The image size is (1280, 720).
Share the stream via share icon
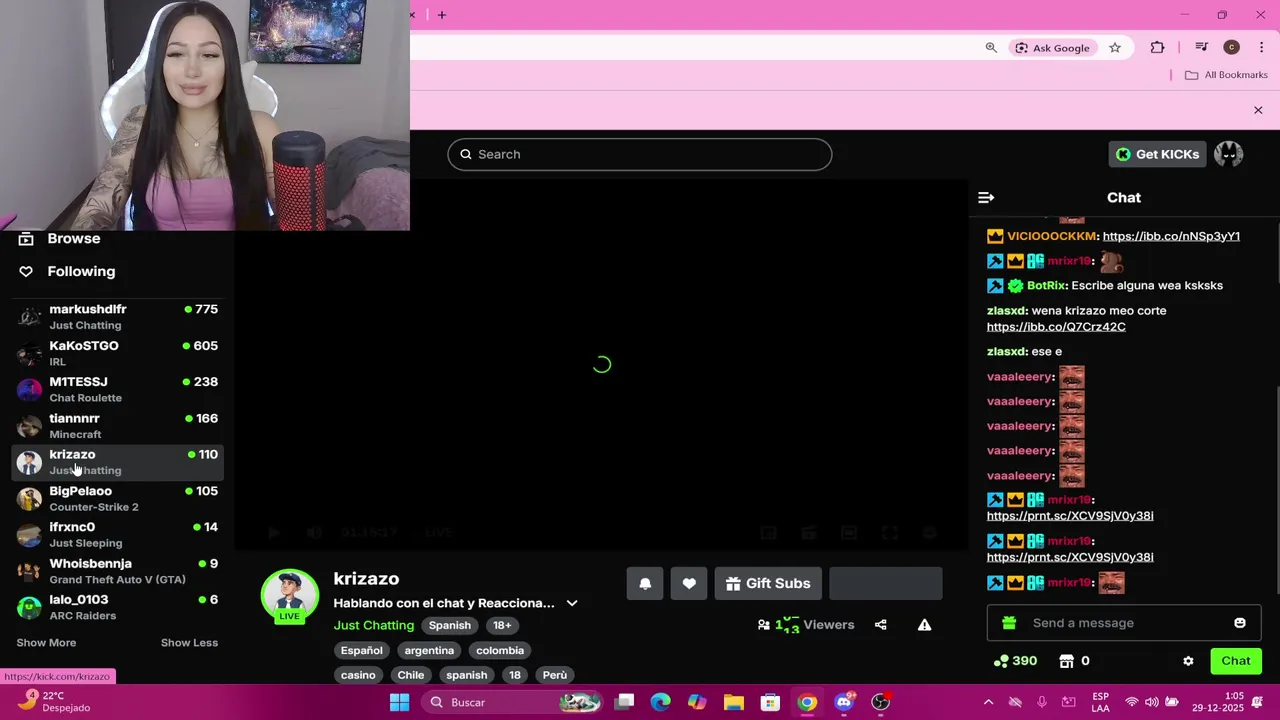[x=881, y=625]
